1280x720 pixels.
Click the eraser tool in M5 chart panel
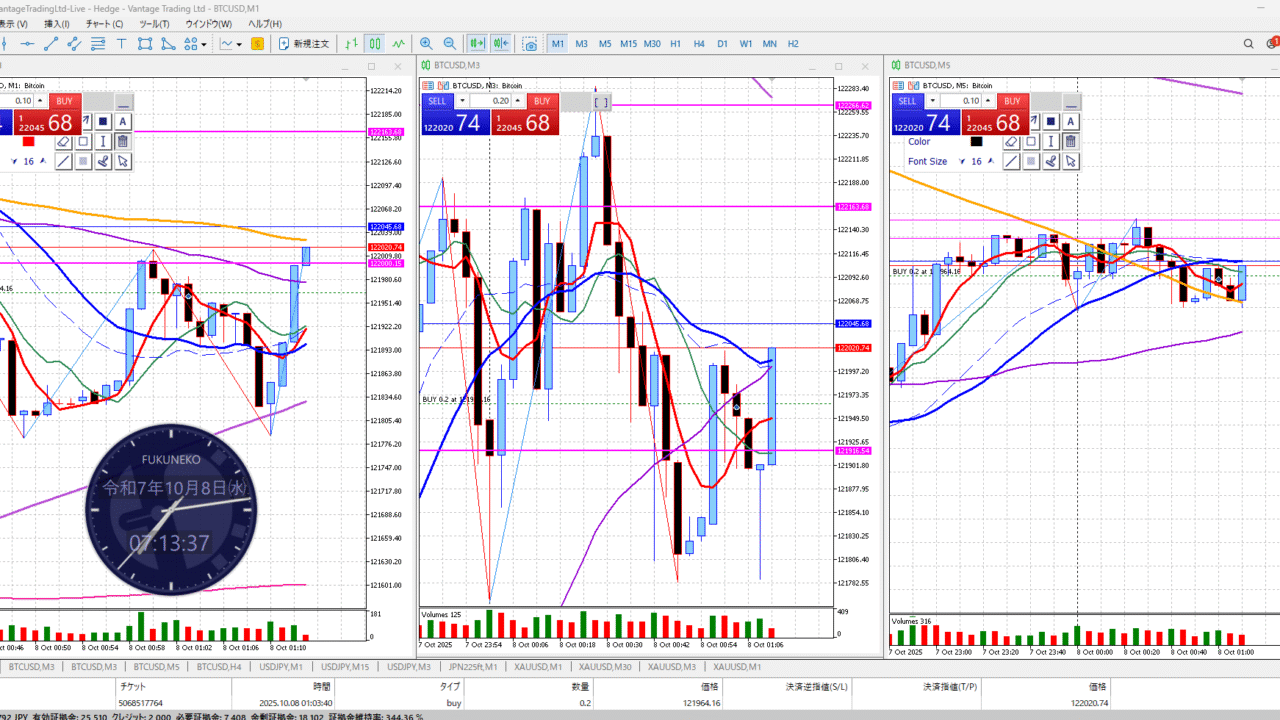click(1011, 142)
